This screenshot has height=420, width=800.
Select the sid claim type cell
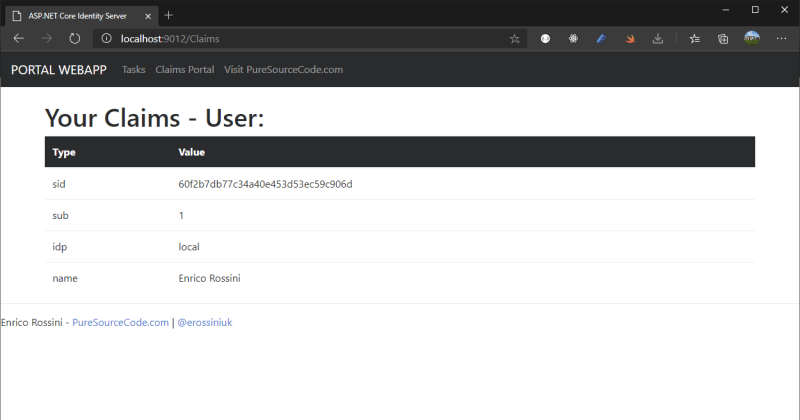[x=59, y=184]
